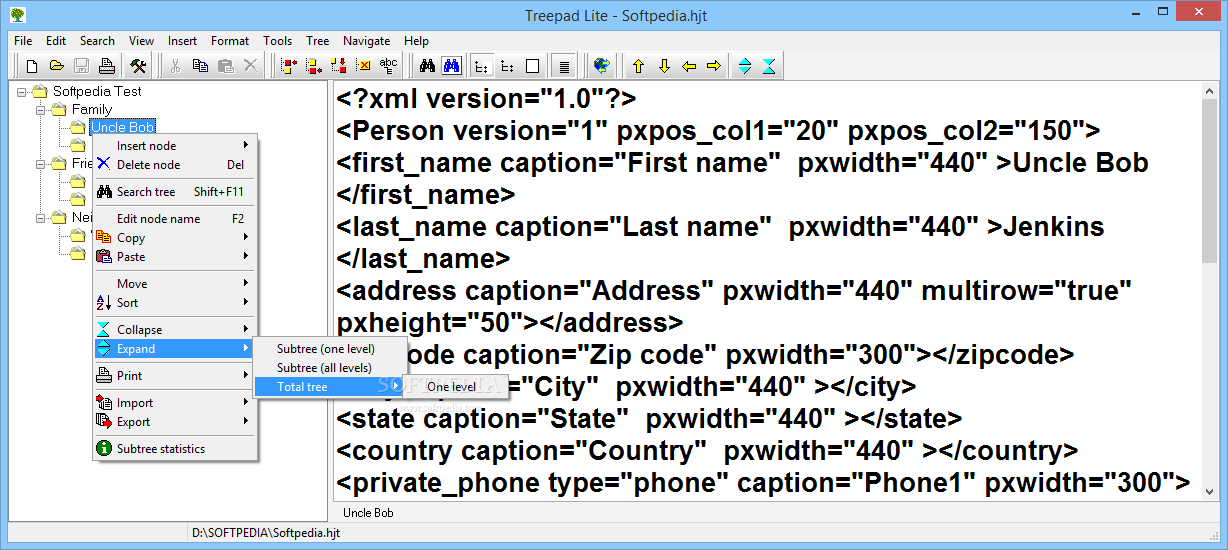The width and height of the screenshot is (1228, 550).
Task: Click the Softpedia Test root folder icon
Action: [x=40, y=91]
